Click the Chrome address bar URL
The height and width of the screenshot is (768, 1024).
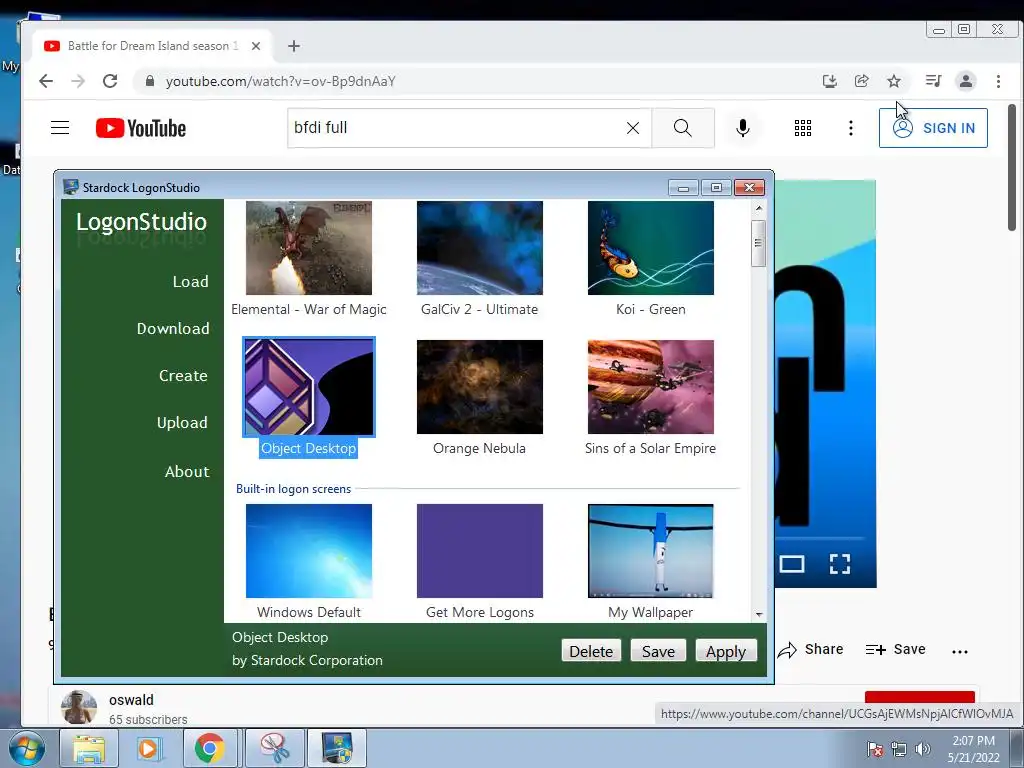coord(281,81)
